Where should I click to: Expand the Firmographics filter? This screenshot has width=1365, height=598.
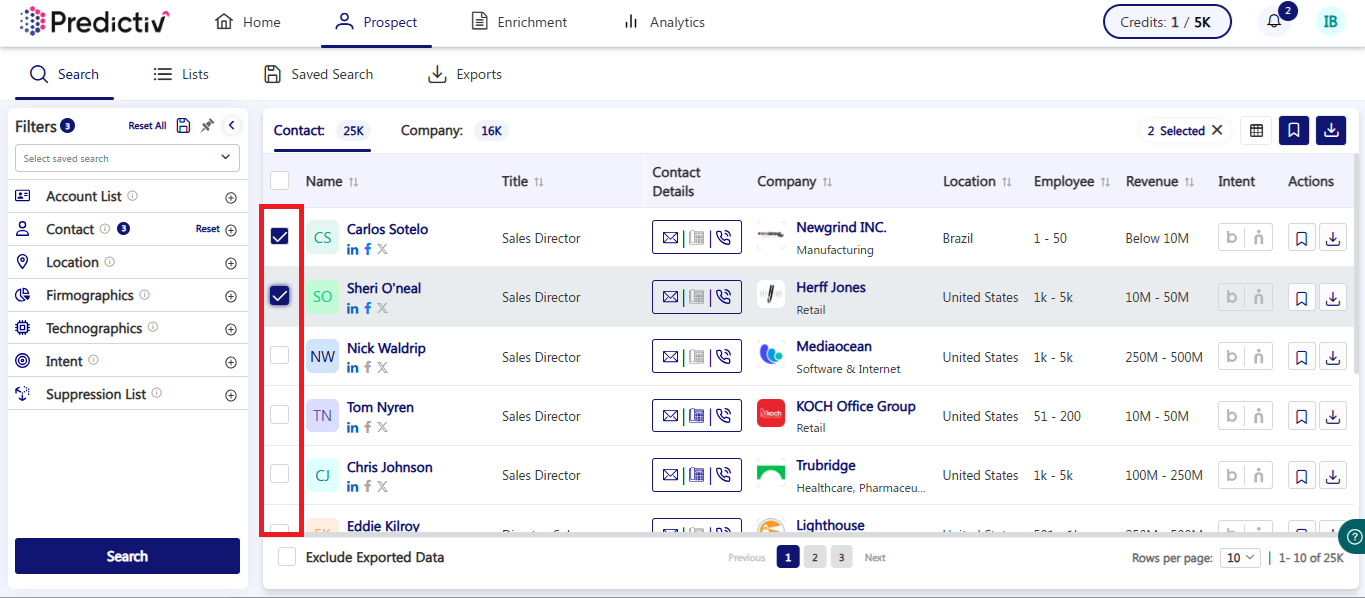coord(231,297)
